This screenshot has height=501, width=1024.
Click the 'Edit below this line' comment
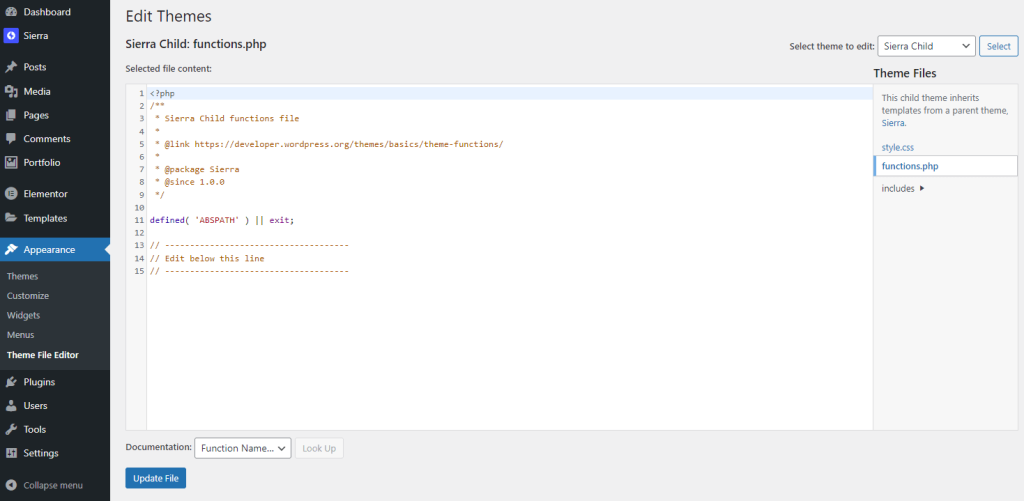(x=207, y=258)
